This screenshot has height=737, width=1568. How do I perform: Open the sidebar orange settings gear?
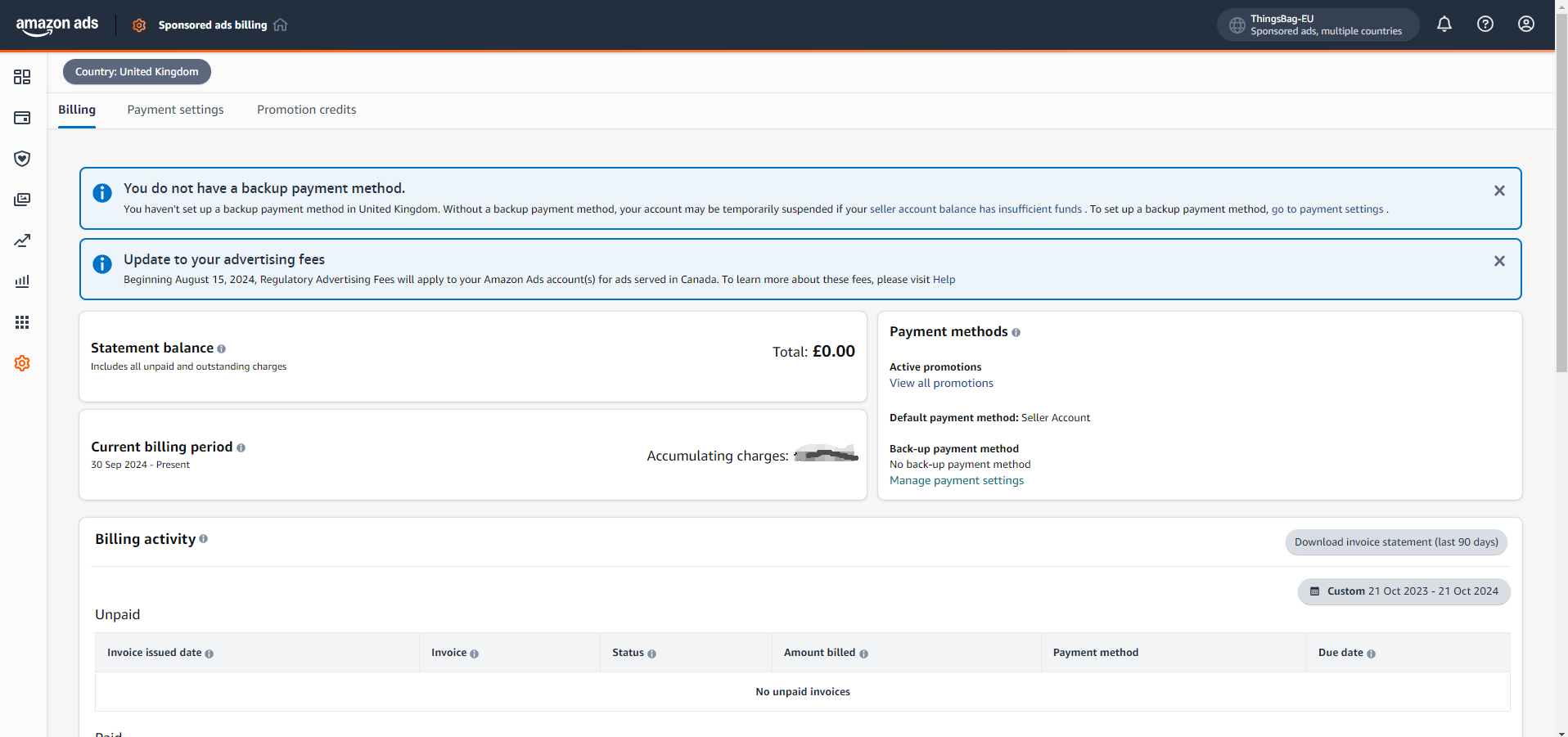point(22,363)
